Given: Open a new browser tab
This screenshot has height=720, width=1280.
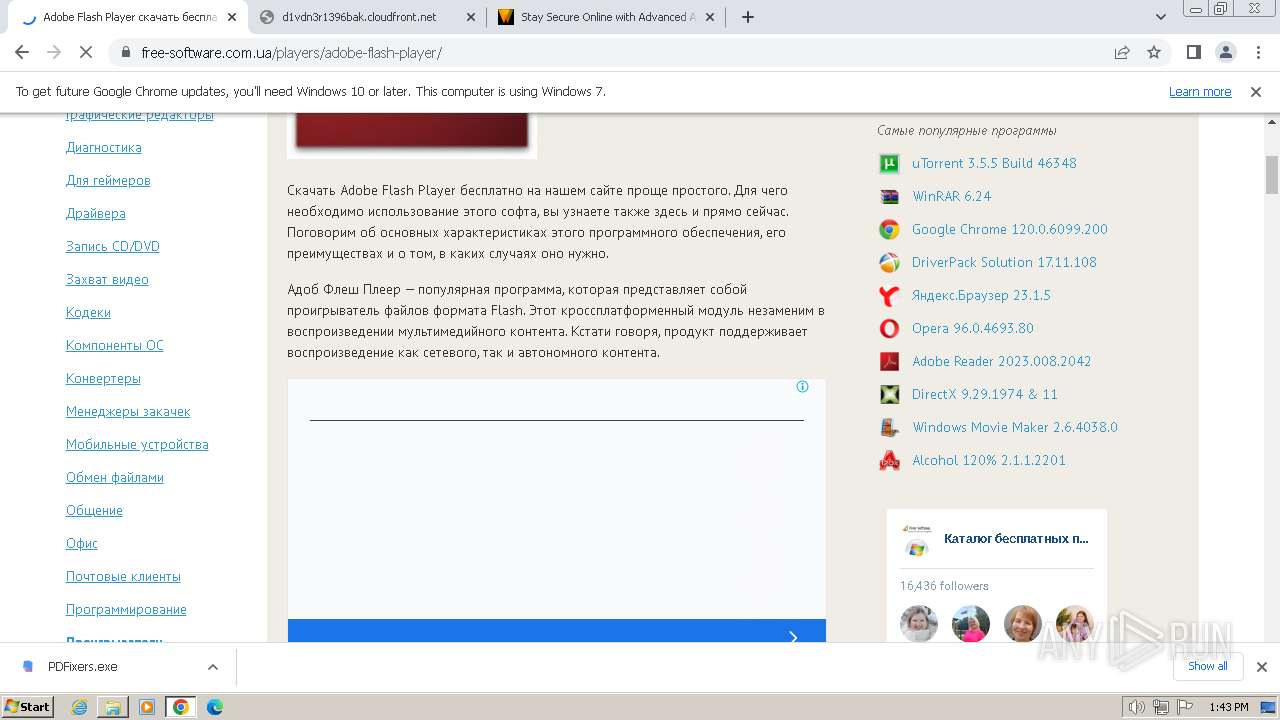Looking at the screenshot, I should click(x=748, y=17).
